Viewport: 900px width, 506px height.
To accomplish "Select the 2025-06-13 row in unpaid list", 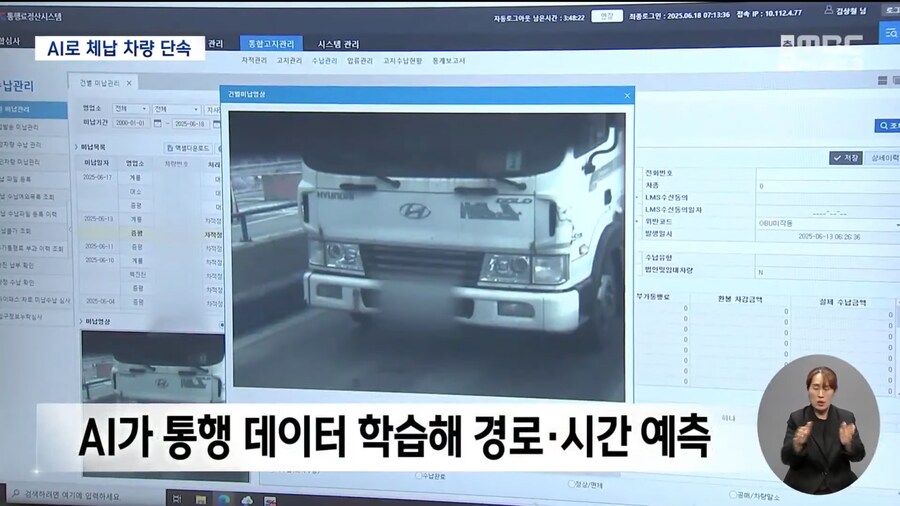I will point(151,219).
